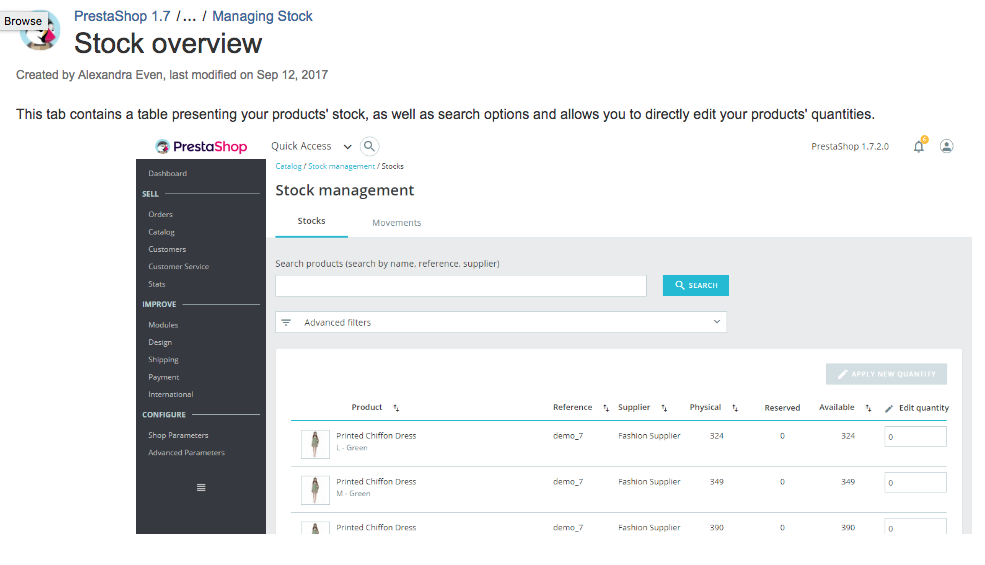Click thumbnail of L - Green Printed Chiffon Dress
This screenshot has height=565, width=985.
pos(315,444)
